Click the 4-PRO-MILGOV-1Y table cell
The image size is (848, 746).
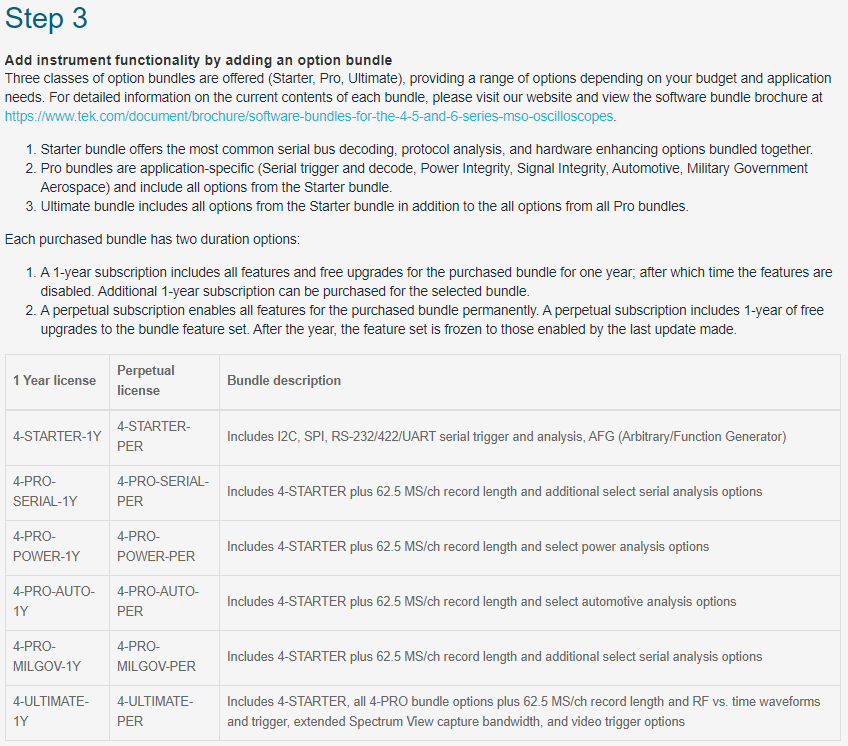[x=57, y=657]
